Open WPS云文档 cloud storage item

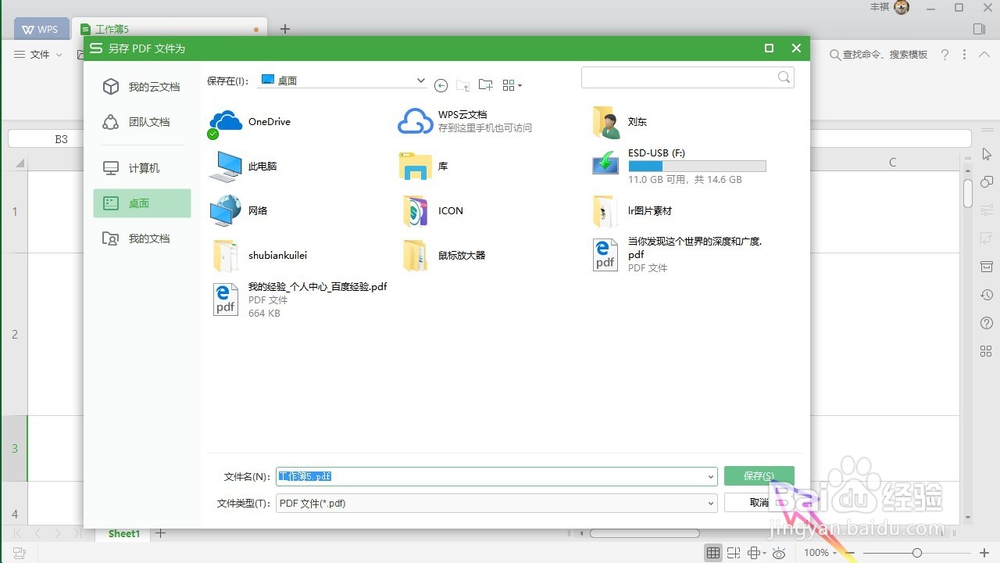465,121
